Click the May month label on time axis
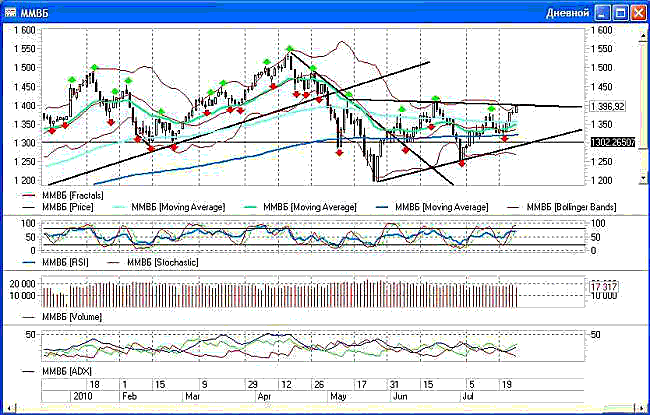The width and height of the screenshot is (650, 415). [x=338, y=396]
